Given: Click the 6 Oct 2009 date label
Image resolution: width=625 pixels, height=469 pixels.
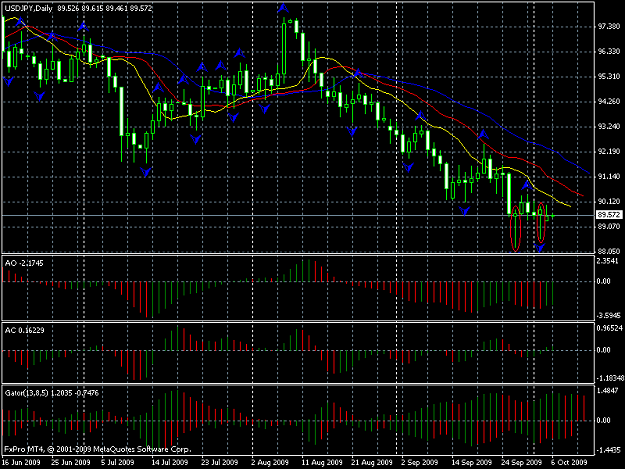Looking at the screenshot, I should pyautogui.click(x=569, y=462).
